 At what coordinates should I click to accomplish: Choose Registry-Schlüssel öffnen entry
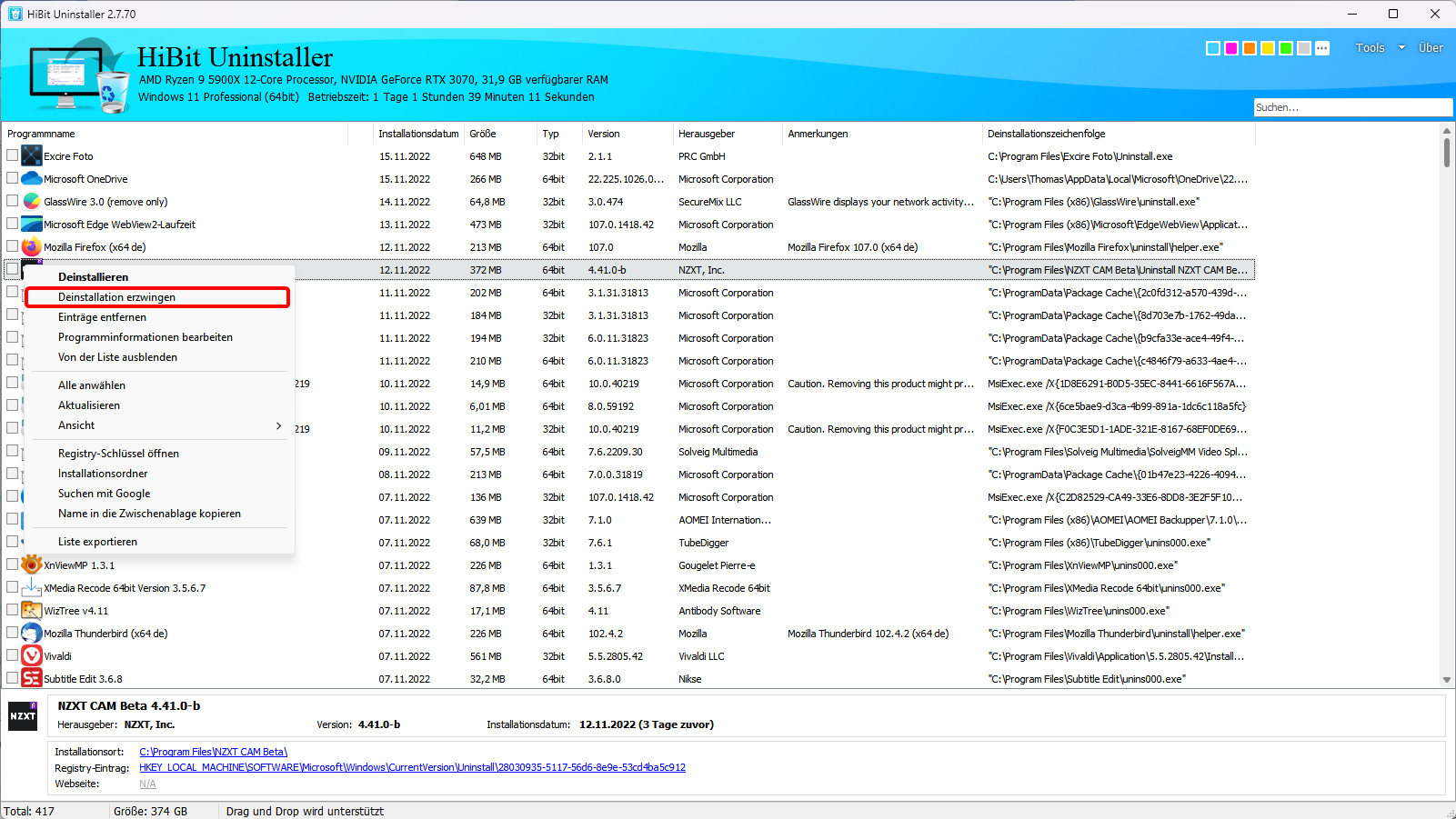[158, 454]
